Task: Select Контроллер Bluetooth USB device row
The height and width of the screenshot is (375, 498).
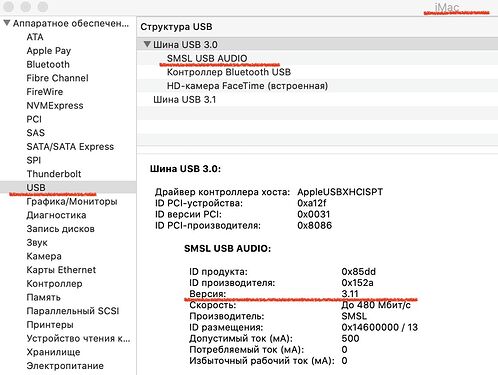Action: [x=317, y=72]
